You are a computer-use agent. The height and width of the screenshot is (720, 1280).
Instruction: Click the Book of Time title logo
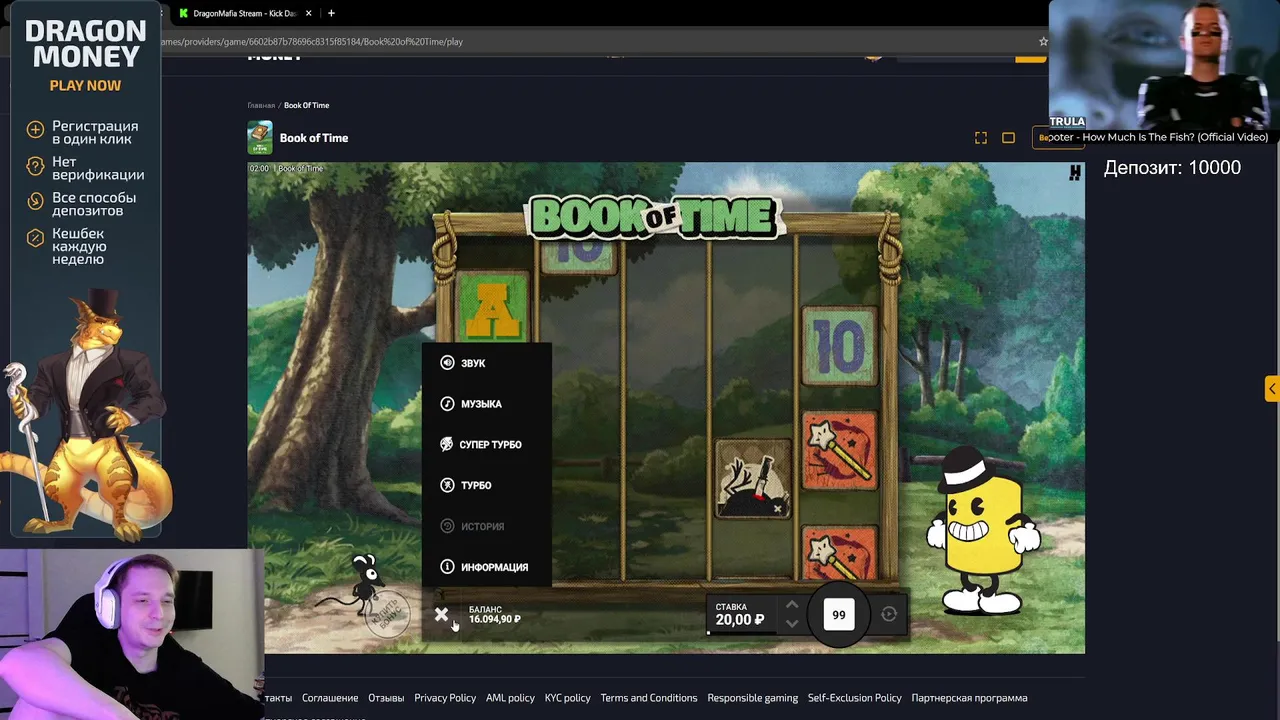pos(653,215)
